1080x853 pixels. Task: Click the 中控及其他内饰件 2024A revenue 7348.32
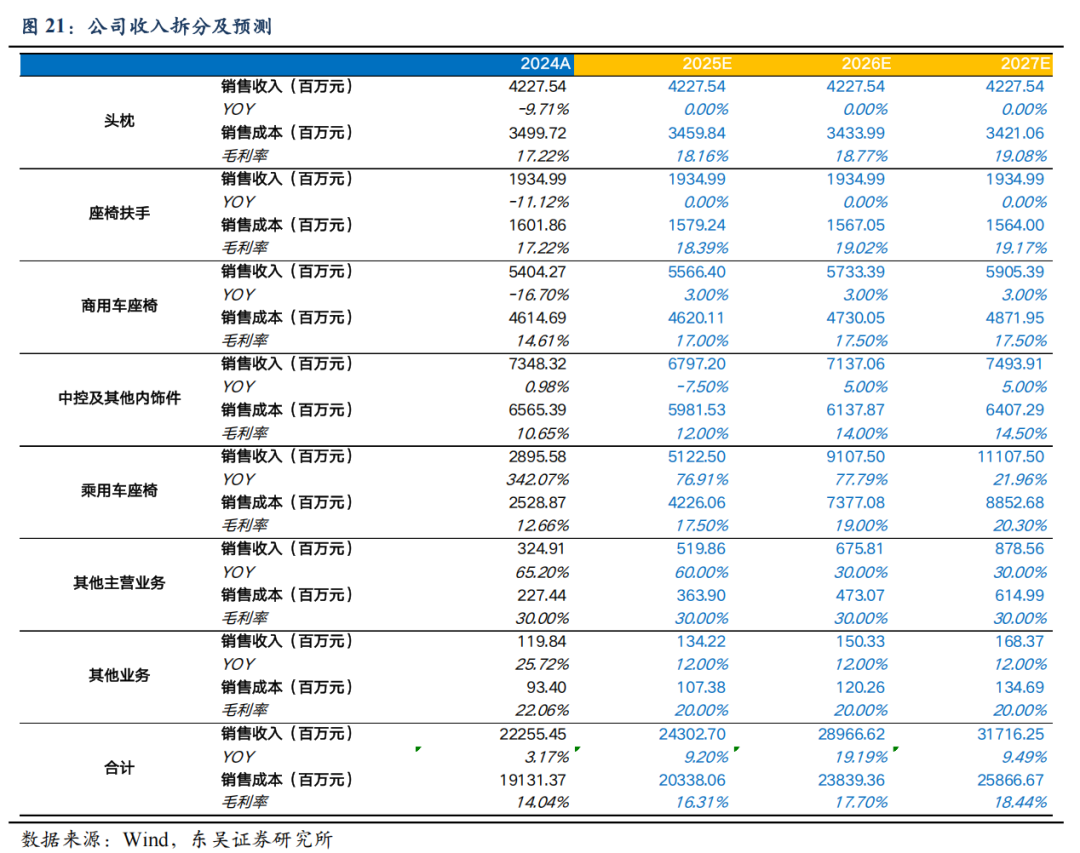(537, 364)
